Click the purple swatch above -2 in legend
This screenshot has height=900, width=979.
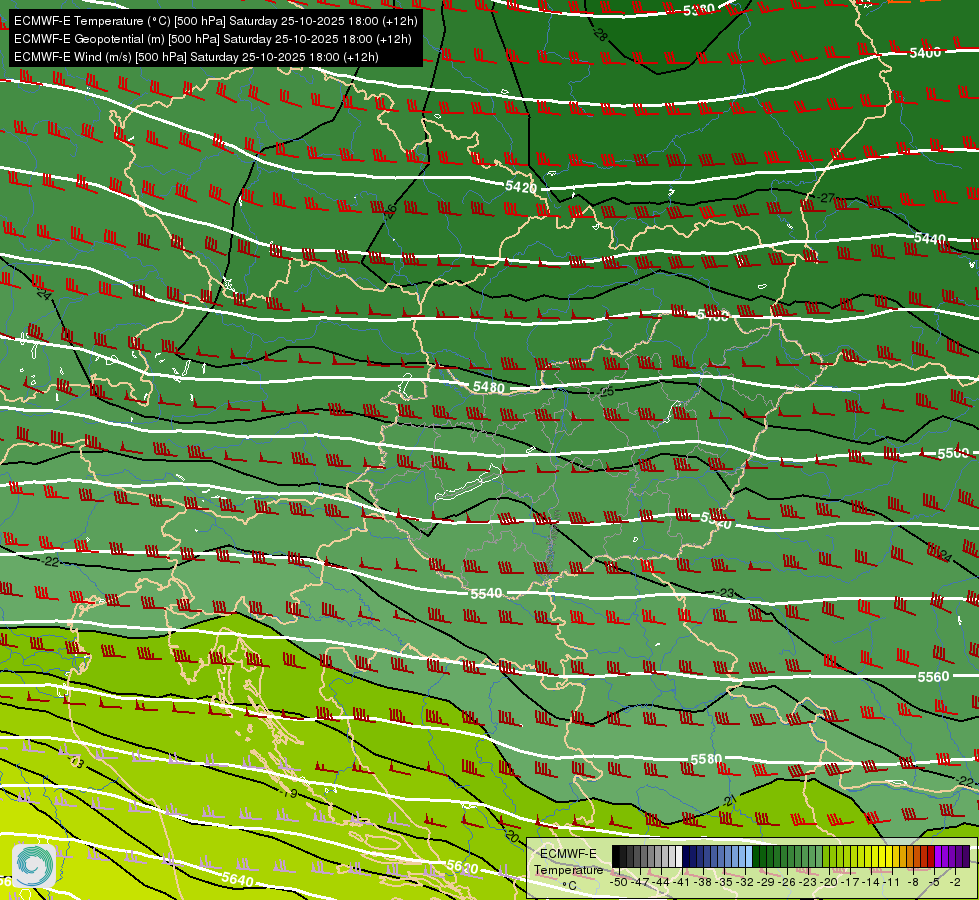[952, 856]
